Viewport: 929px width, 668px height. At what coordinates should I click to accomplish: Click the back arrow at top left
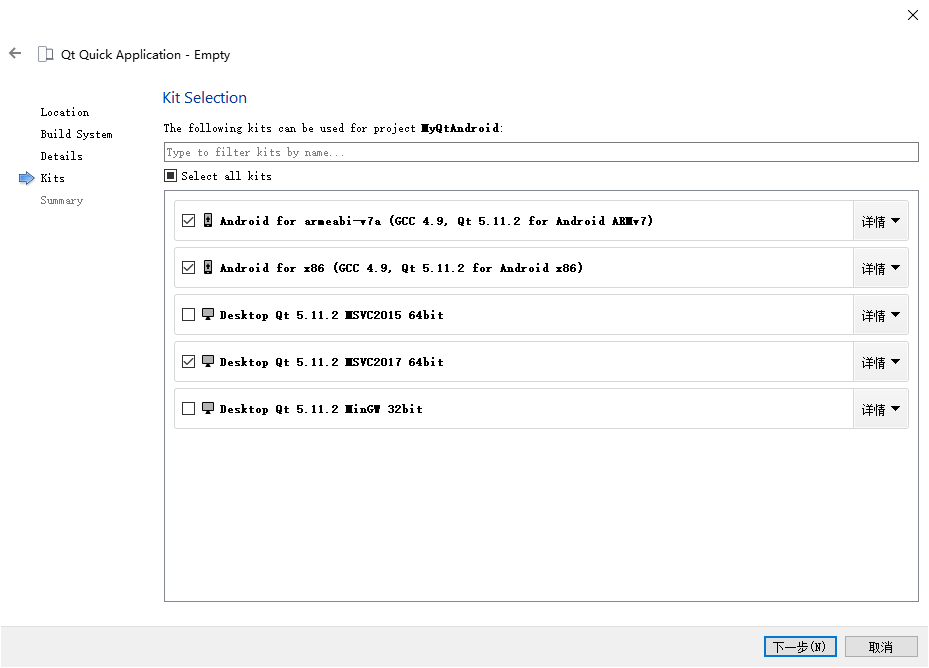14,53
